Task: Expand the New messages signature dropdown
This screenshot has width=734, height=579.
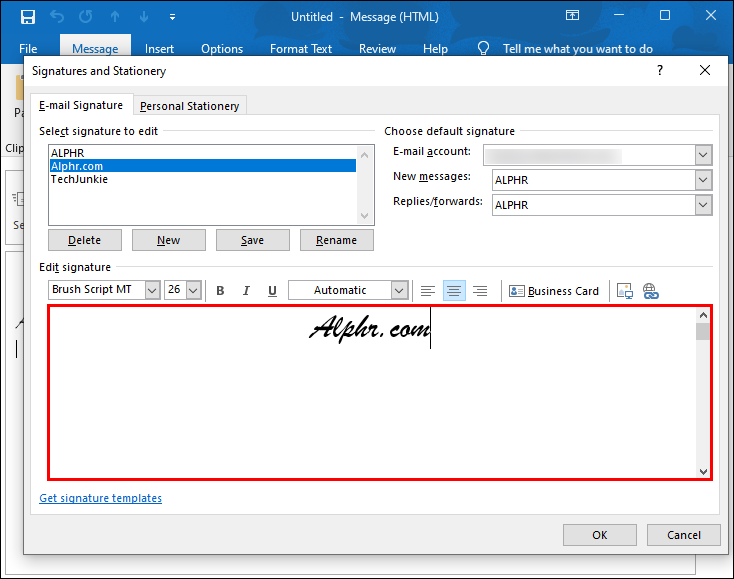Action: pyautogui.click(x=703, y=180)
